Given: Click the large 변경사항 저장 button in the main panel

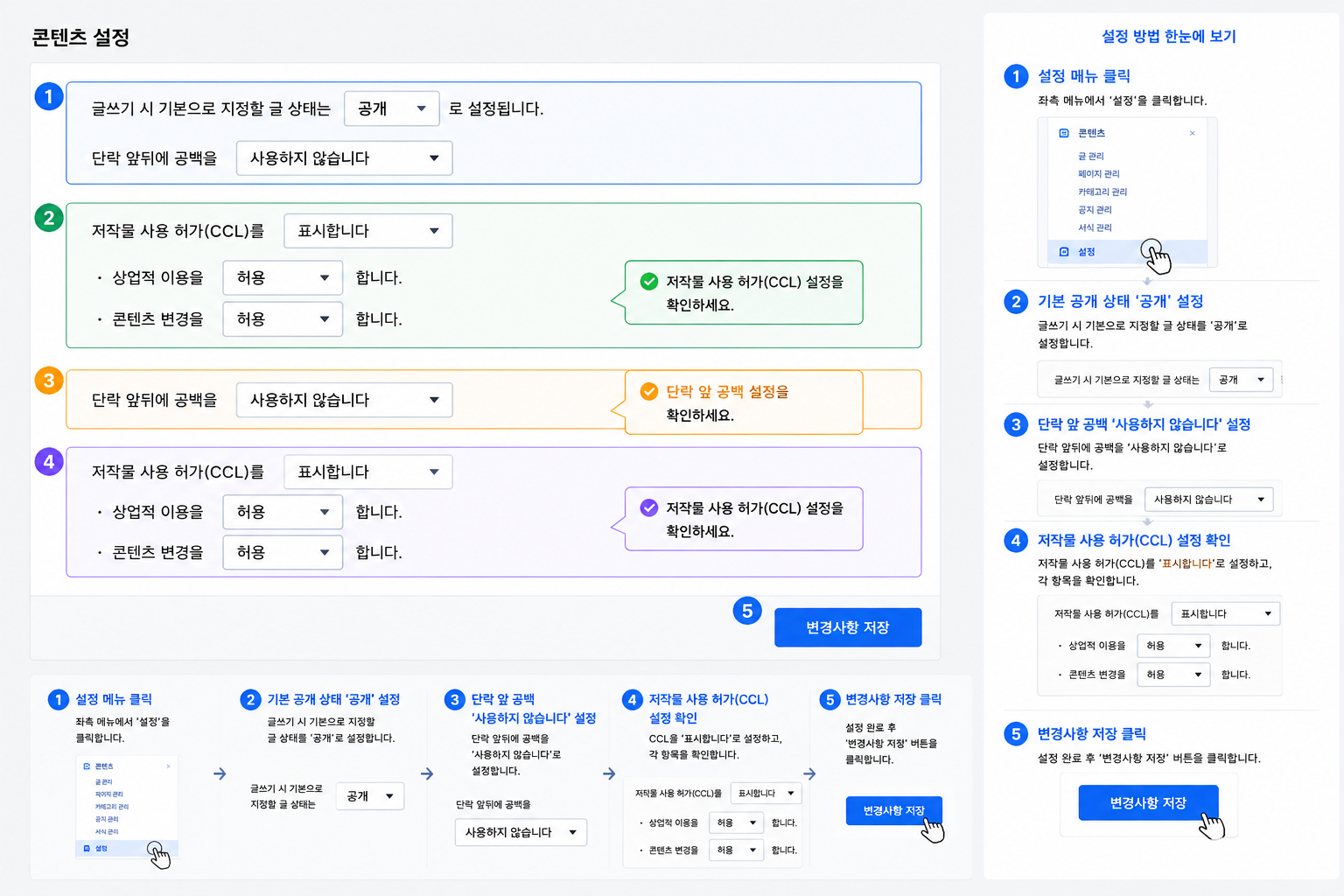Looking at the screenshot, I should click(x=848, y=627).
